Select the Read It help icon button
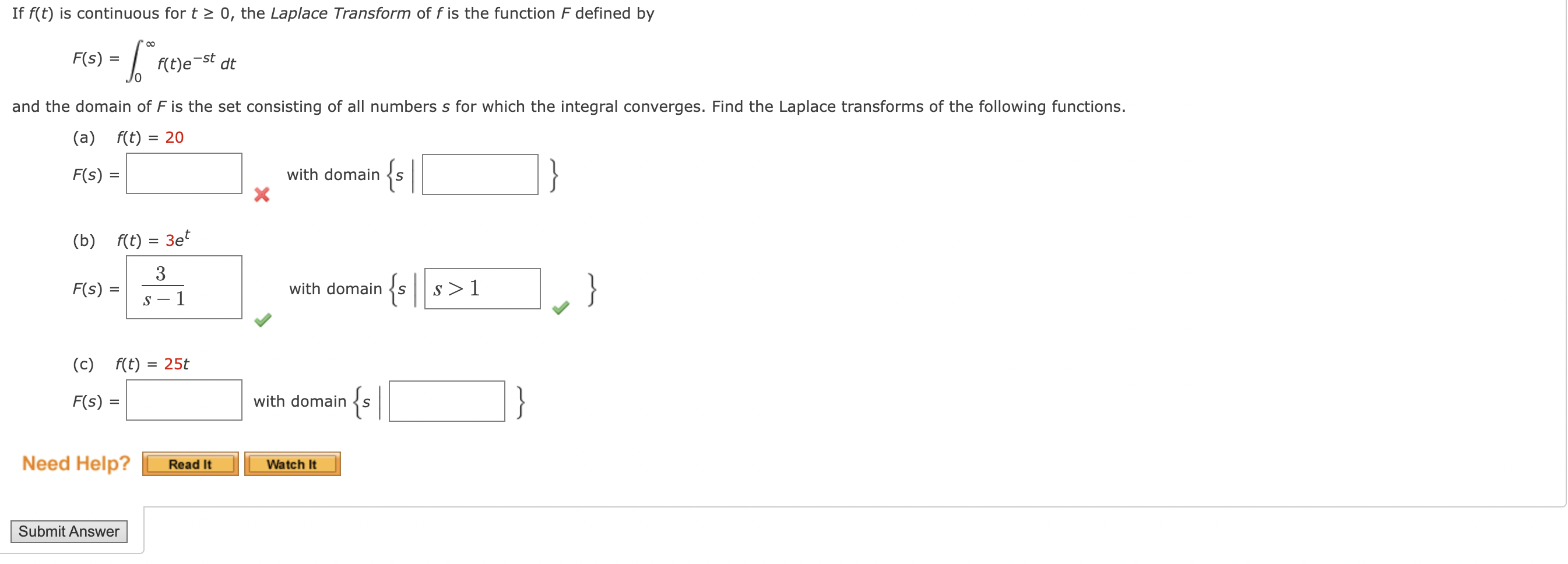Image resolution: width=1568 pixels, height=564 pixels. click(x=190, y=464)
